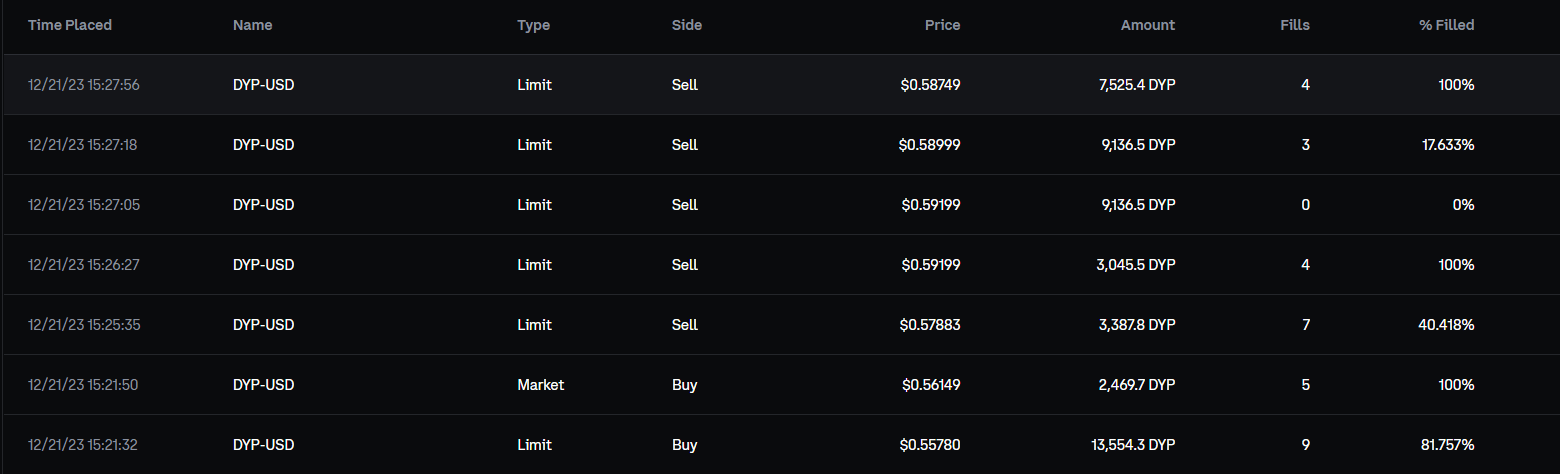Click the Fills column header
This screenshot has width=1560, height=474.
[1293, 25]
